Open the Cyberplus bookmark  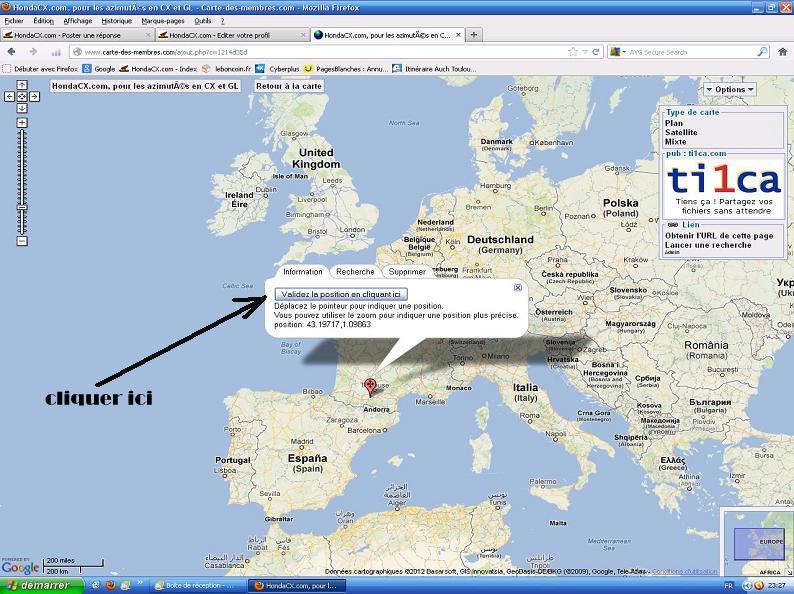pos(277,68)
